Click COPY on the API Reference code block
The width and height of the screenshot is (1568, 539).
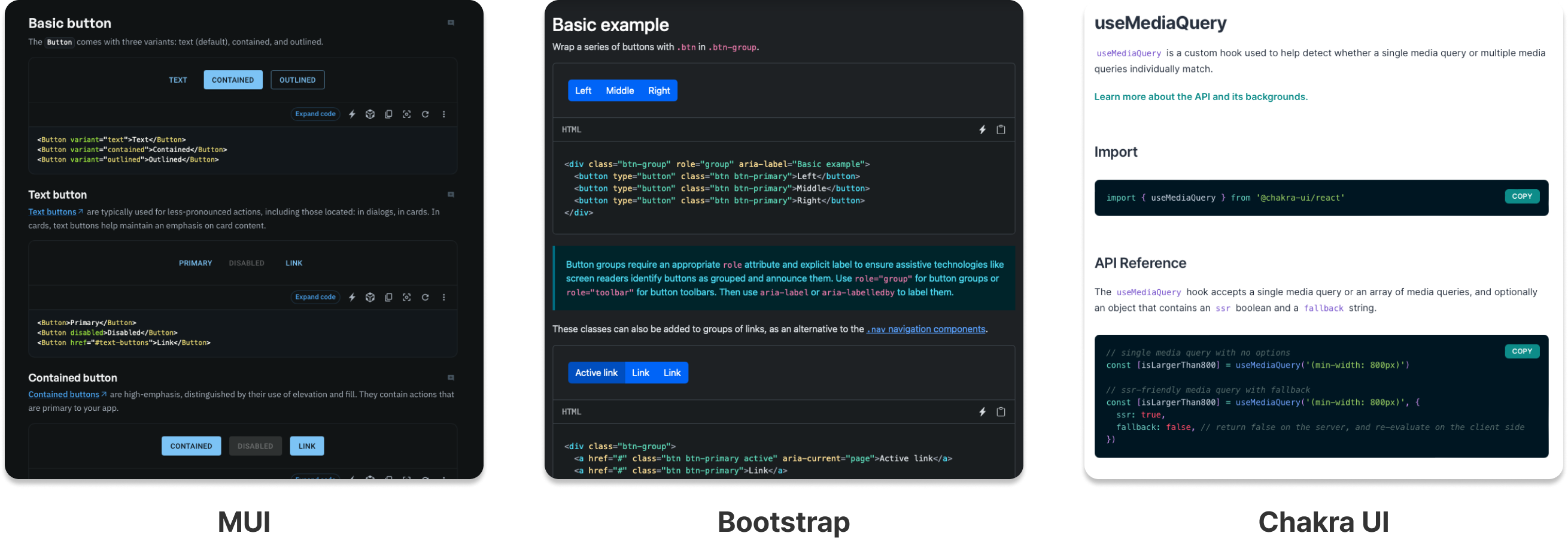point(1522,352)
